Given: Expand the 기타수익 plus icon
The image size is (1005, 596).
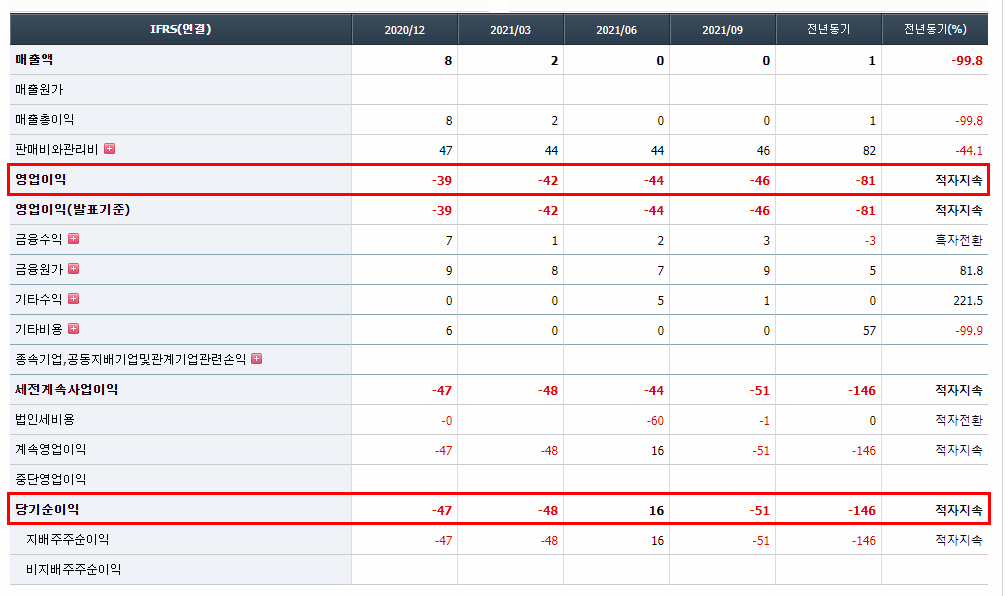Looking at the screenshot, I should (74, 299).
